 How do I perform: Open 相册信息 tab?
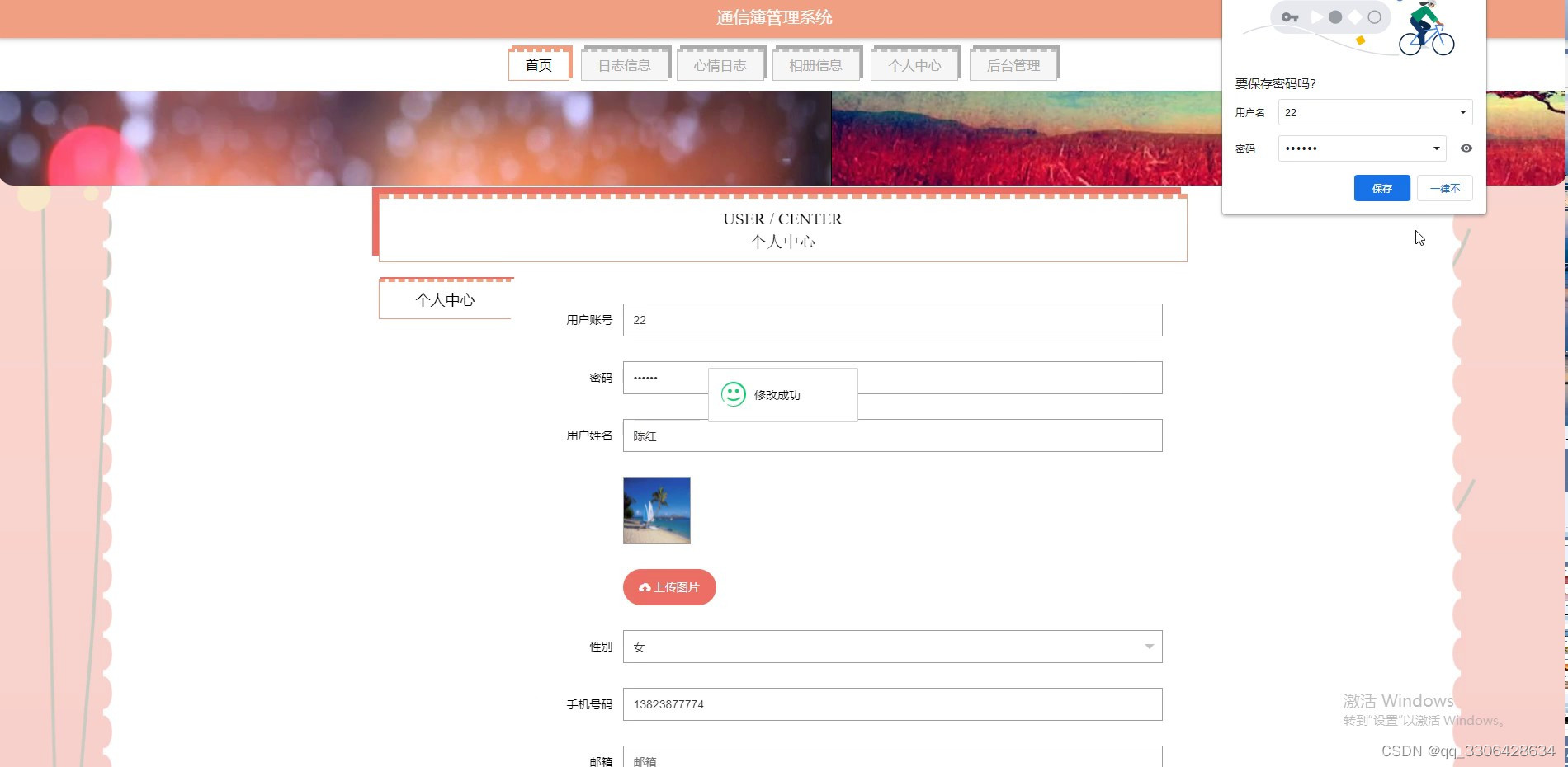click(815, 65)
